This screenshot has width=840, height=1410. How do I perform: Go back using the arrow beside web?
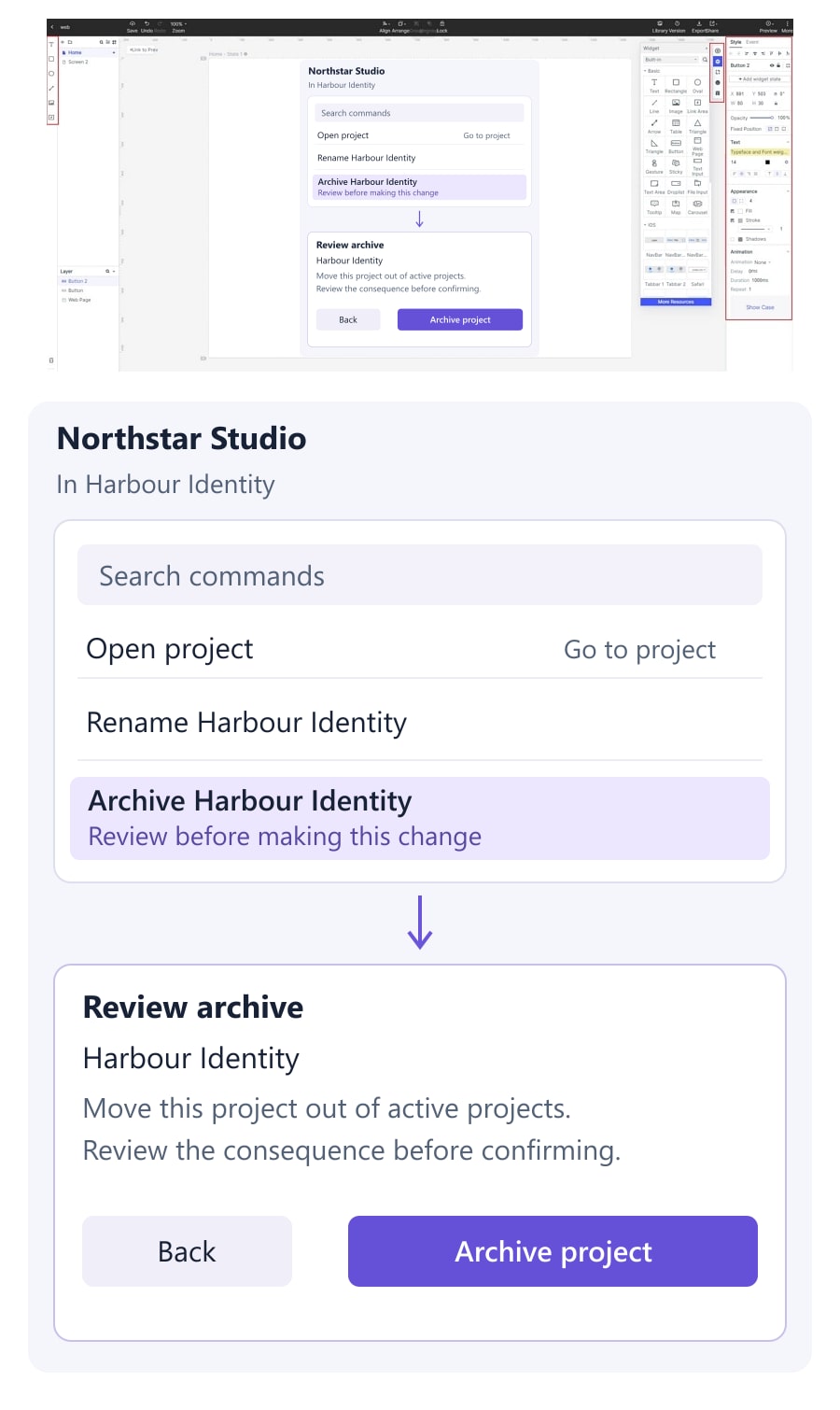(52, 27)
